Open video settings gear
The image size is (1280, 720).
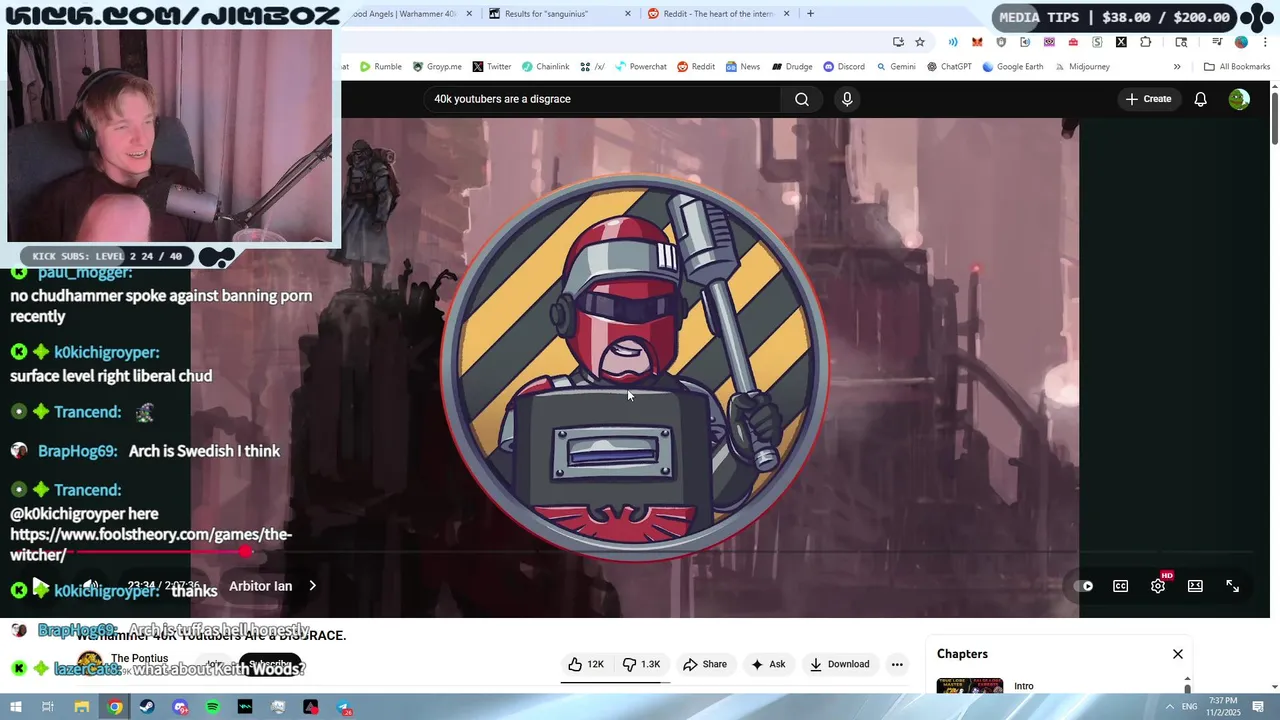(1158, 586)
